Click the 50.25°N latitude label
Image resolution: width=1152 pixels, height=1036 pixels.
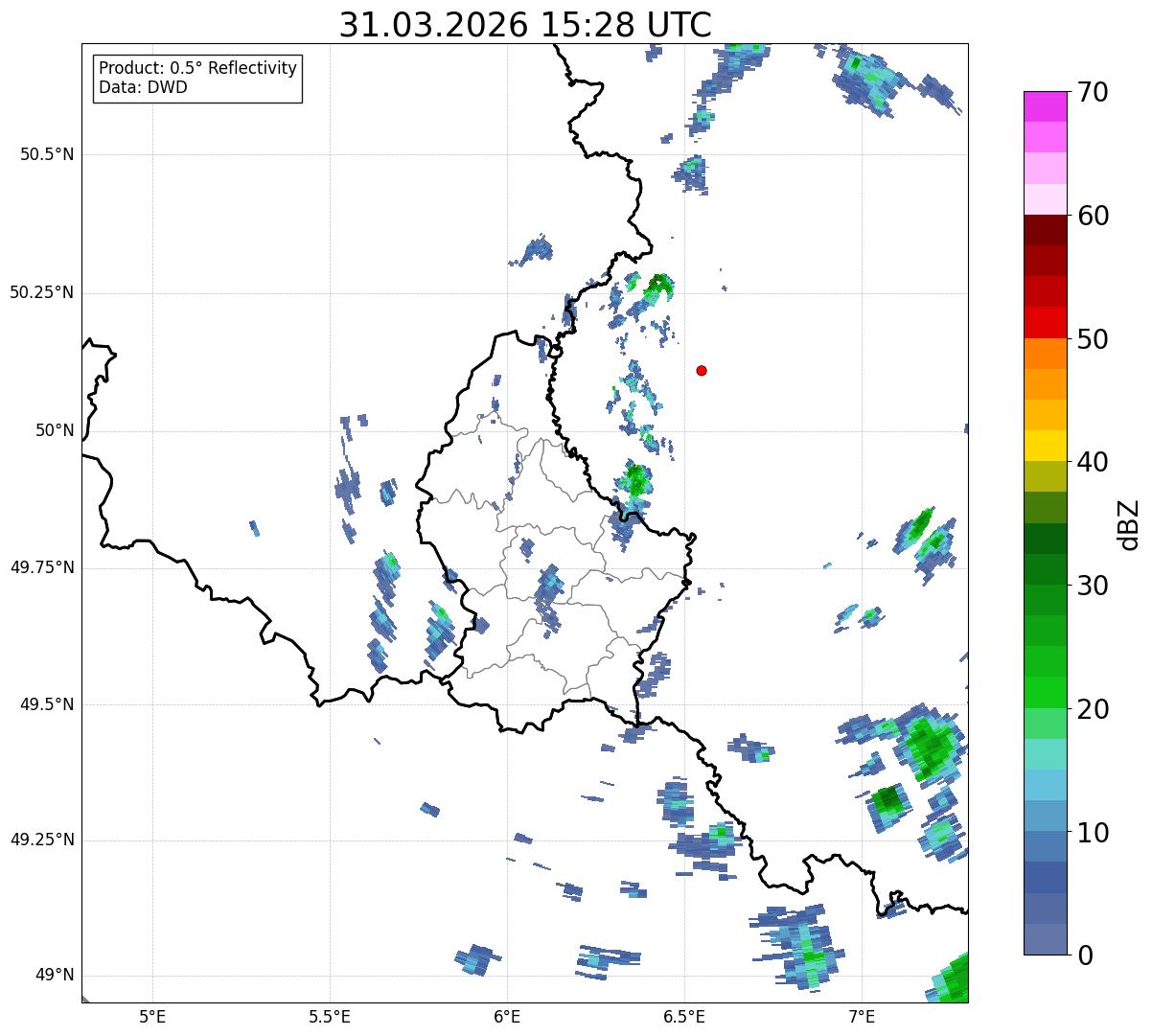coord(41,292)
